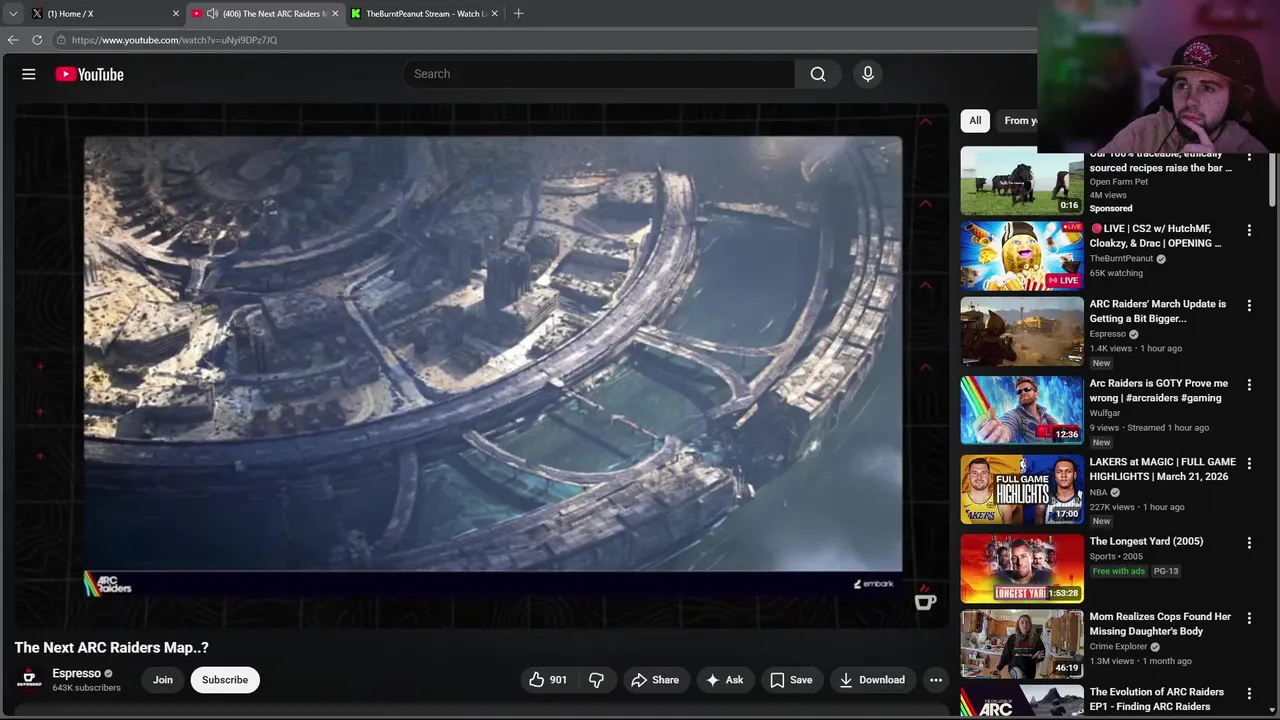The height and width of the screenshot is (720, 1280).
Task: Select the From your search chip
Action: click(1019, 121)
